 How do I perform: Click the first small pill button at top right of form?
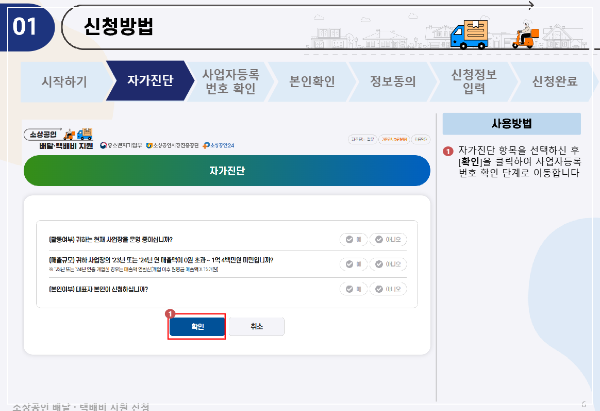pyautogui.click(x=362, y=139)
